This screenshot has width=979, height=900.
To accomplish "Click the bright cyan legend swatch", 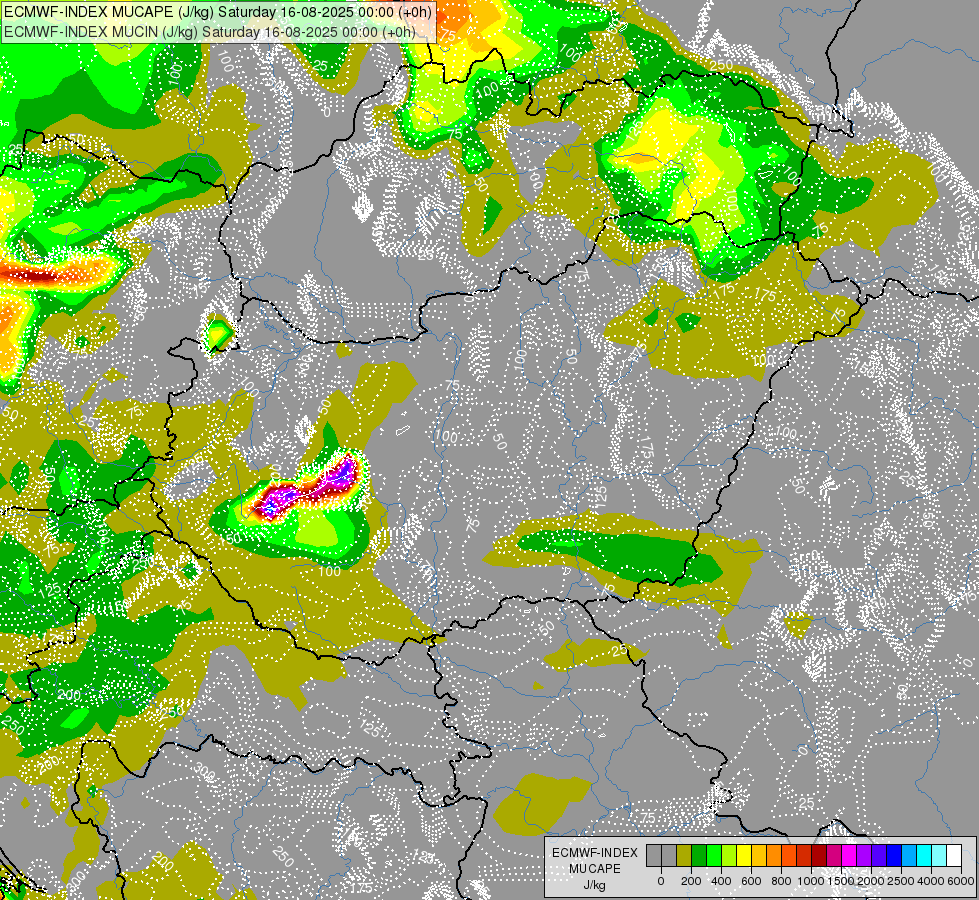I will (x=924, y=855).
